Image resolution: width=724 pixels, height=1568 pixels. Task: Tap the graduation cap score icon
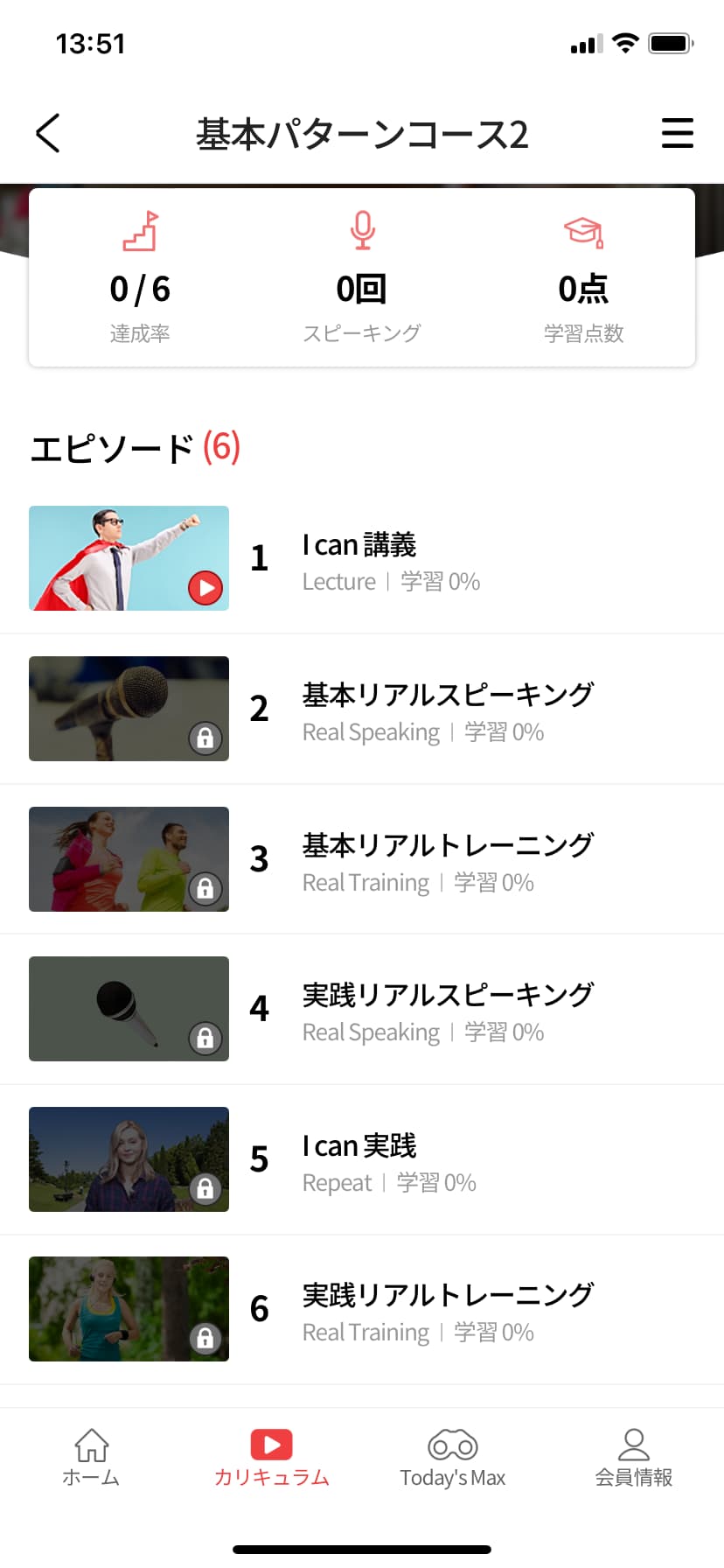(583, 232)
